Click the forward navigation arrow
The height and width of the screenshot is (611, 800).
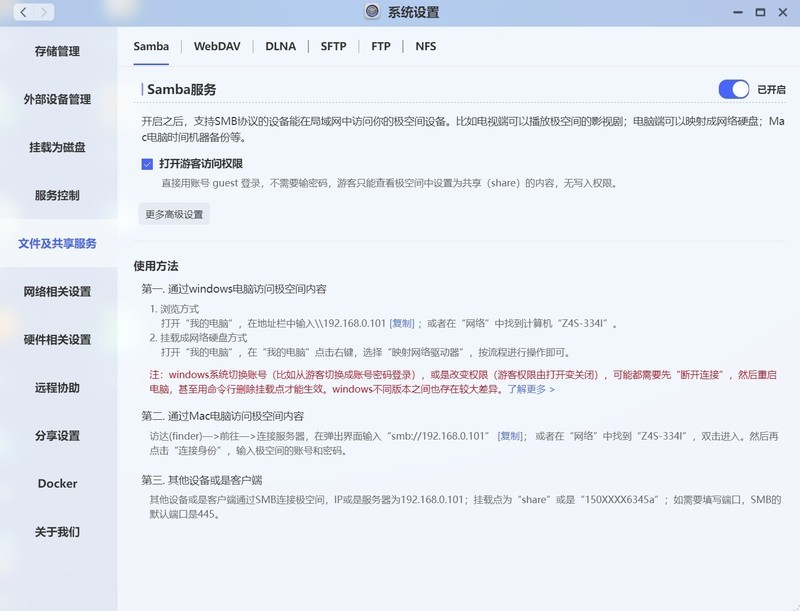(44, 13)
